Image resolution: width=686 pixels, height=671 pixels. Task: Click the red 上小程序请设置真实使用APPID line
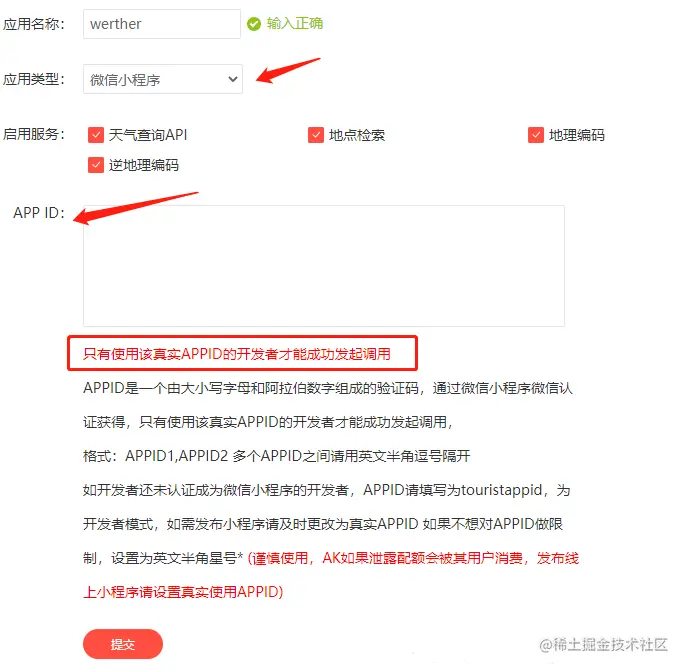183,592
